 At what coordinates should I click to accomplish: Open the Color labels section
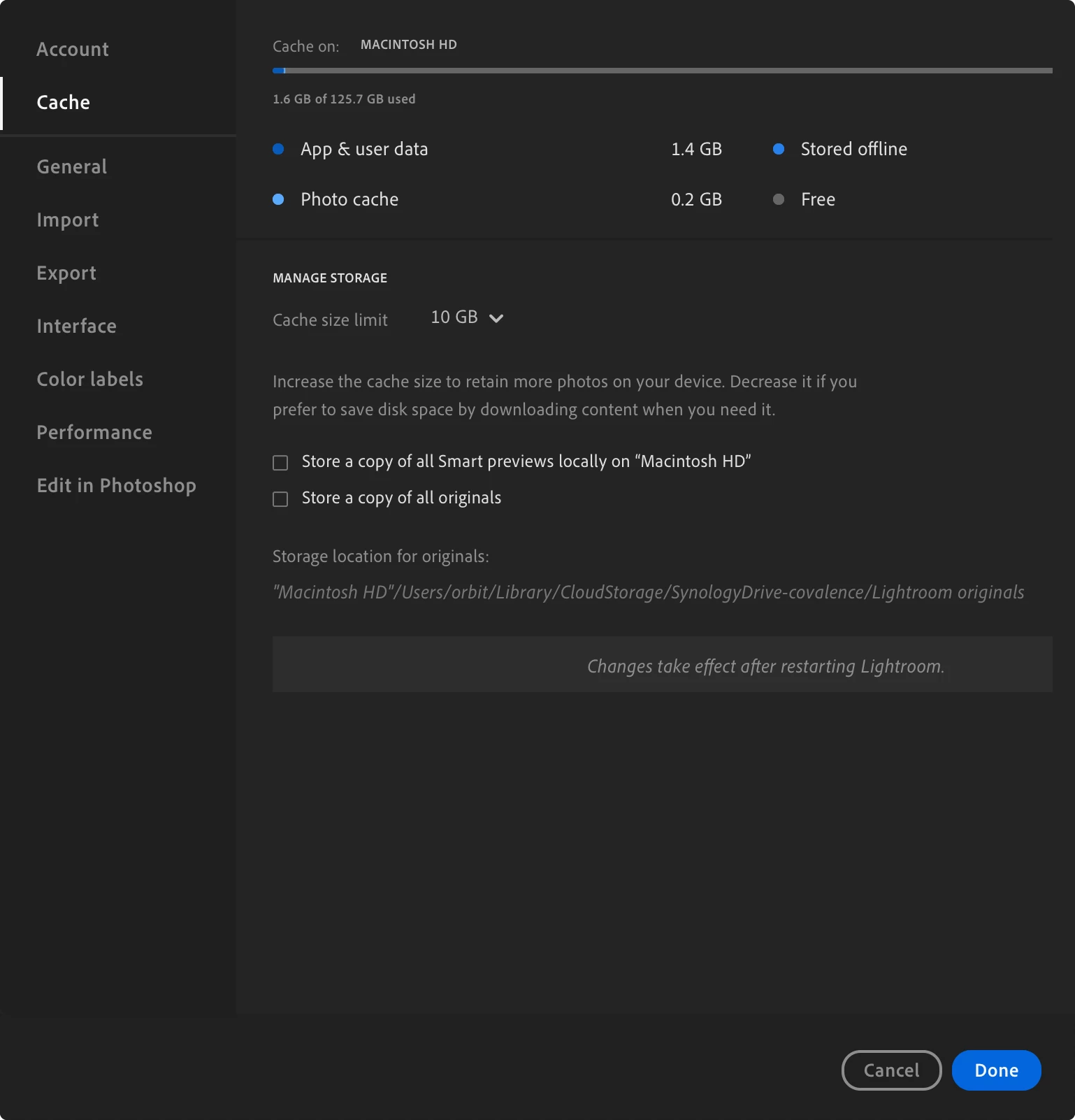coord(90,379)
